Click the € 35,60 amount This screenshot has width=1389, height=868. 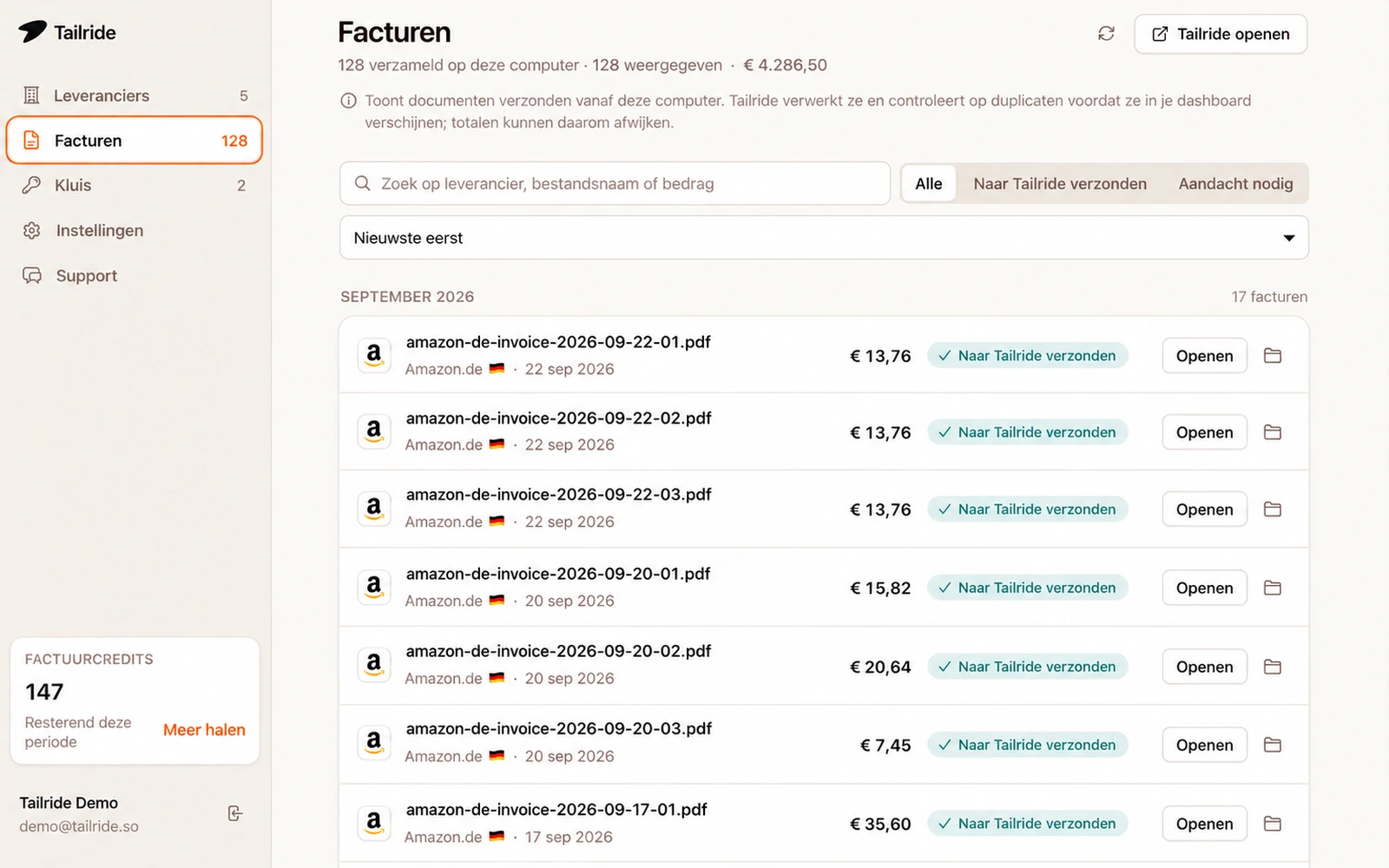(880, 824)
